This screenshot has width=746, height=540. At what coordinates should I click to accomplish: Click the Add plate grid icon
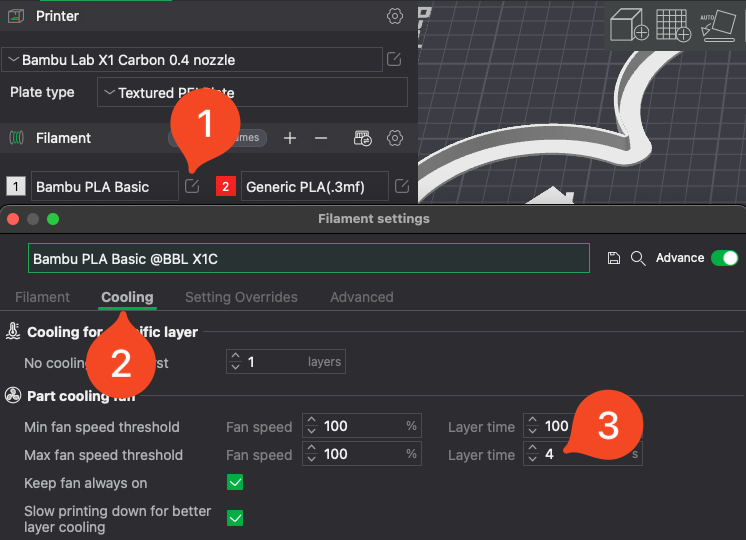click(673, 25)
